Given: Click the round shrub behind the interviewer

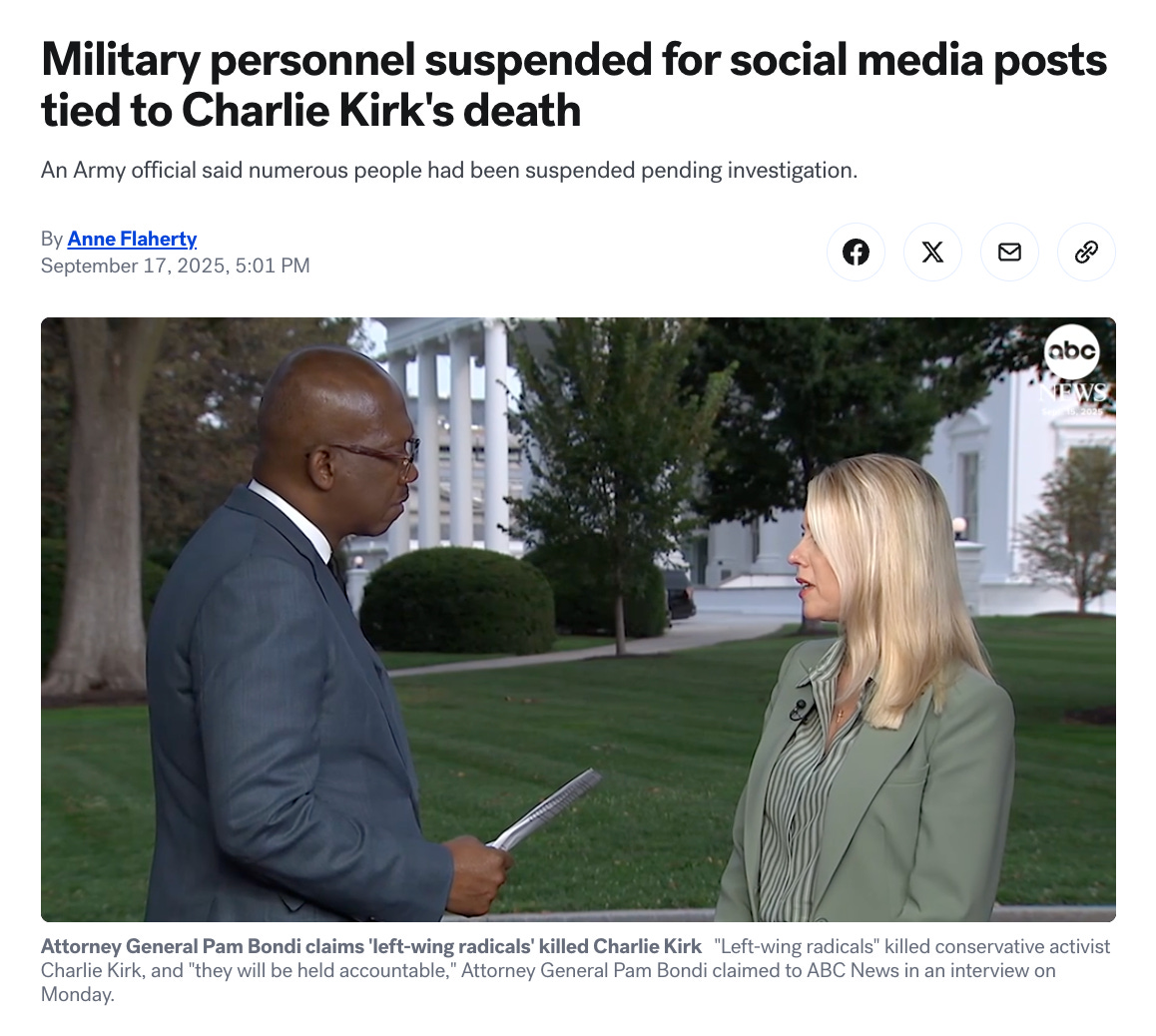Looking at the screenshot, I should [457, 601].
